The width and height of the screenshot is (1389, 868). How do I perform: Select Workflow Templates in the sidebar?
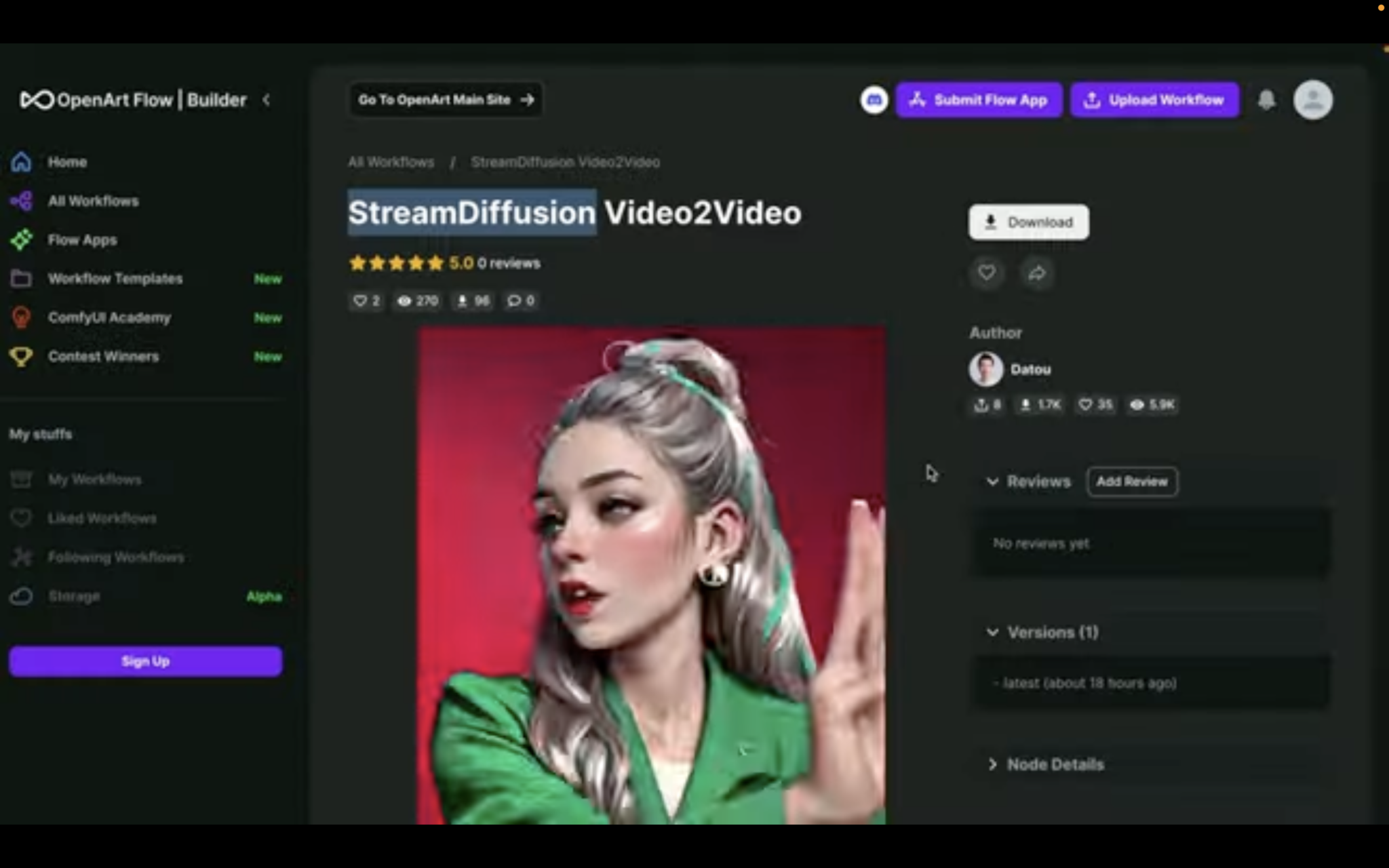point(115,279)
